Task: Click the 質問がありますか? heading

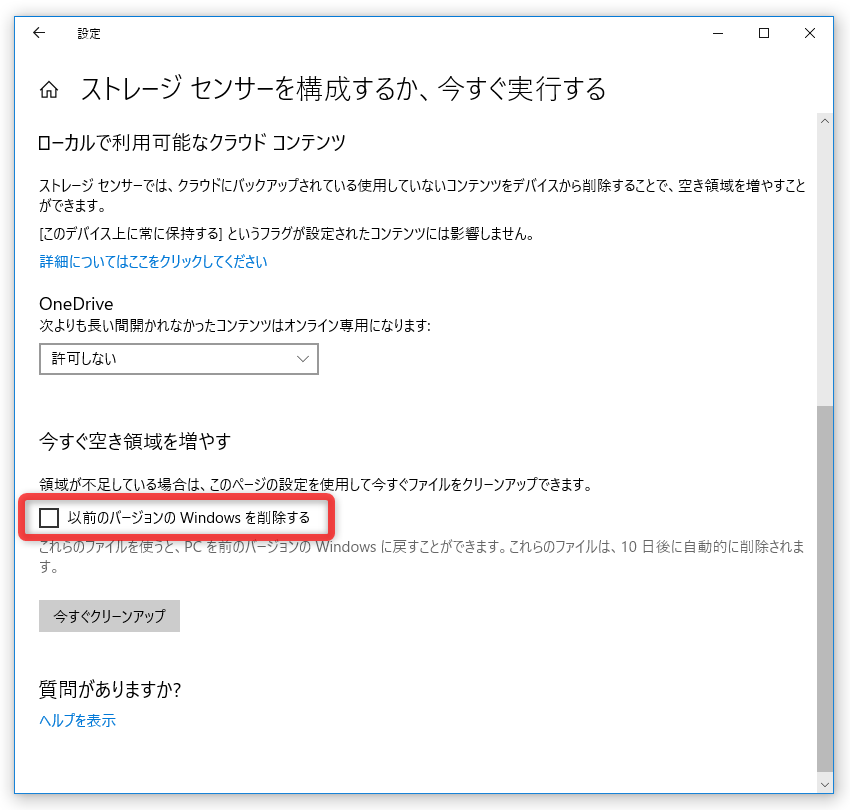Action: [110, 690]
